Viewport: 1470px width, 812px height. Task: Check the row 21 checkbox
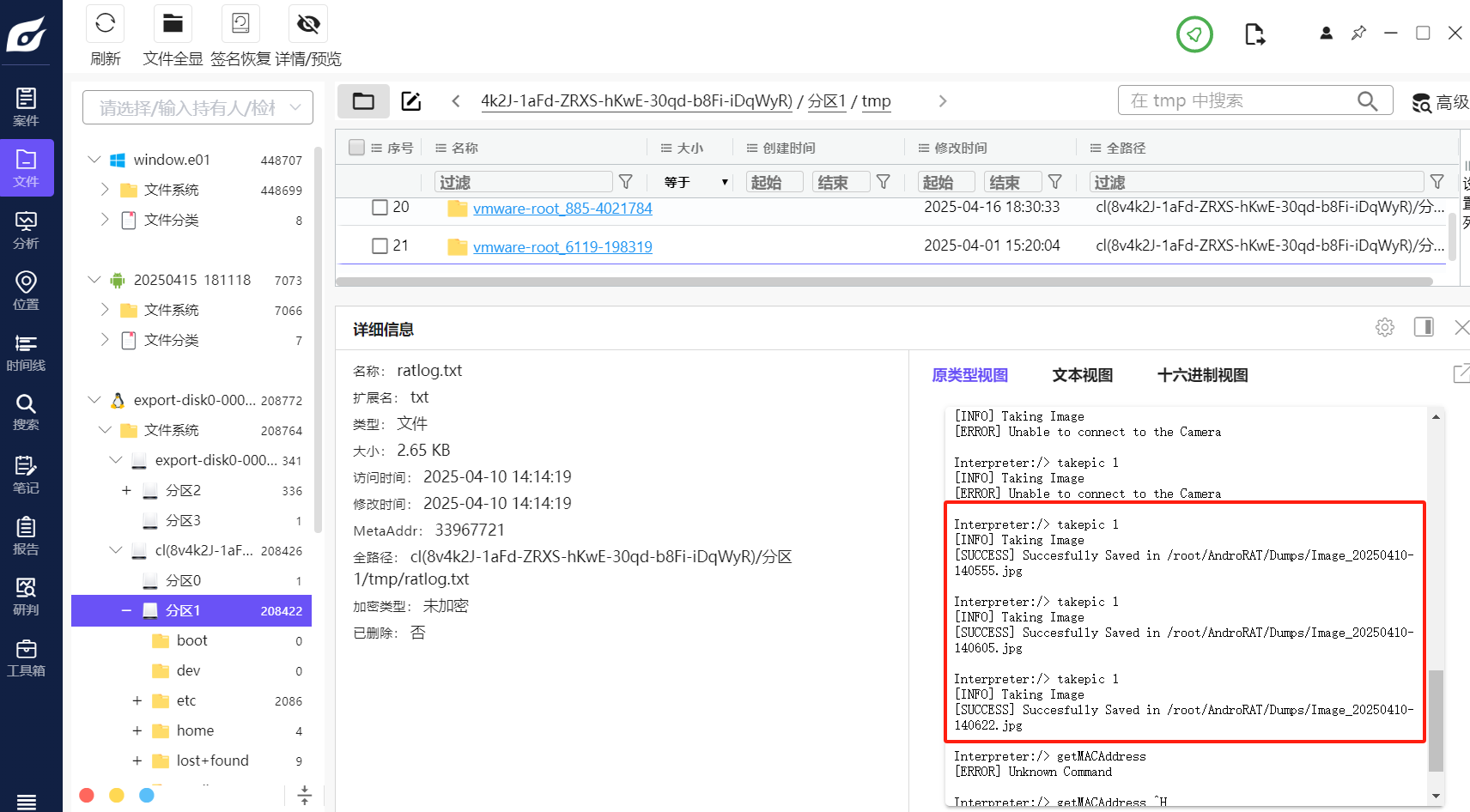coord(380,246)
